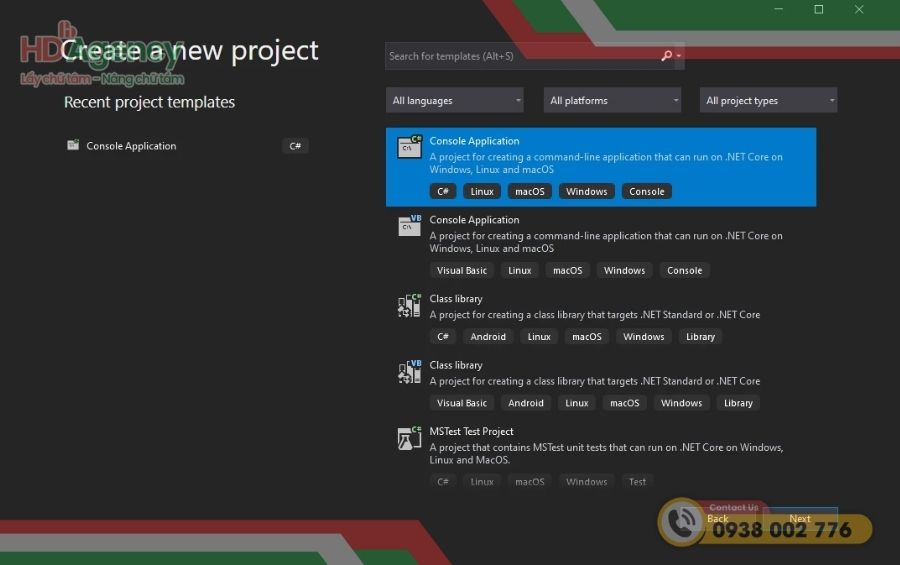The height and width of the screenshot is (565, 900).
Task: Maximize the Create a new project window
Action: point(818,9)
